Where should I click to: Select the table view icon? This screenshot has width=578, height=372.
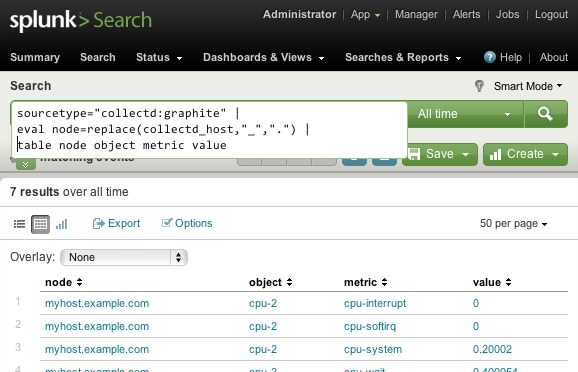click(40, 224)
